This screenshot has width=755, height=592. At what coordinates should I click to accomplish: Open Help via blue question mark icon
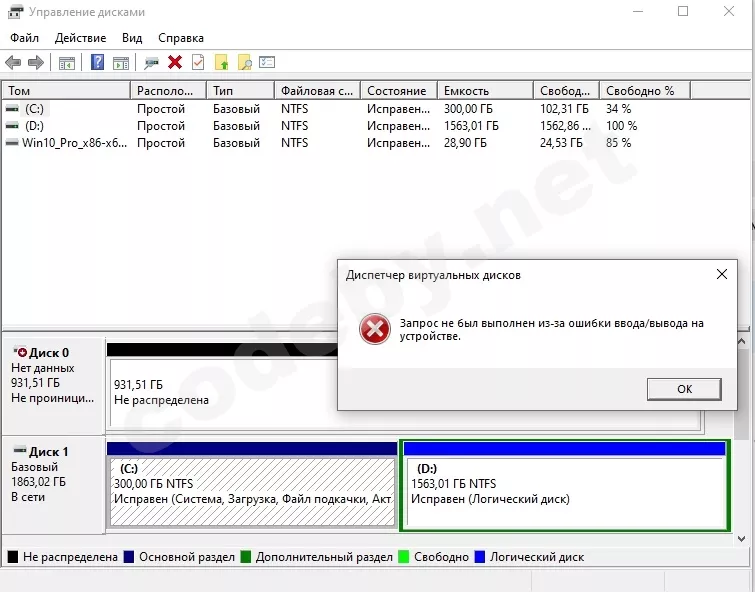tap(97, 62)
